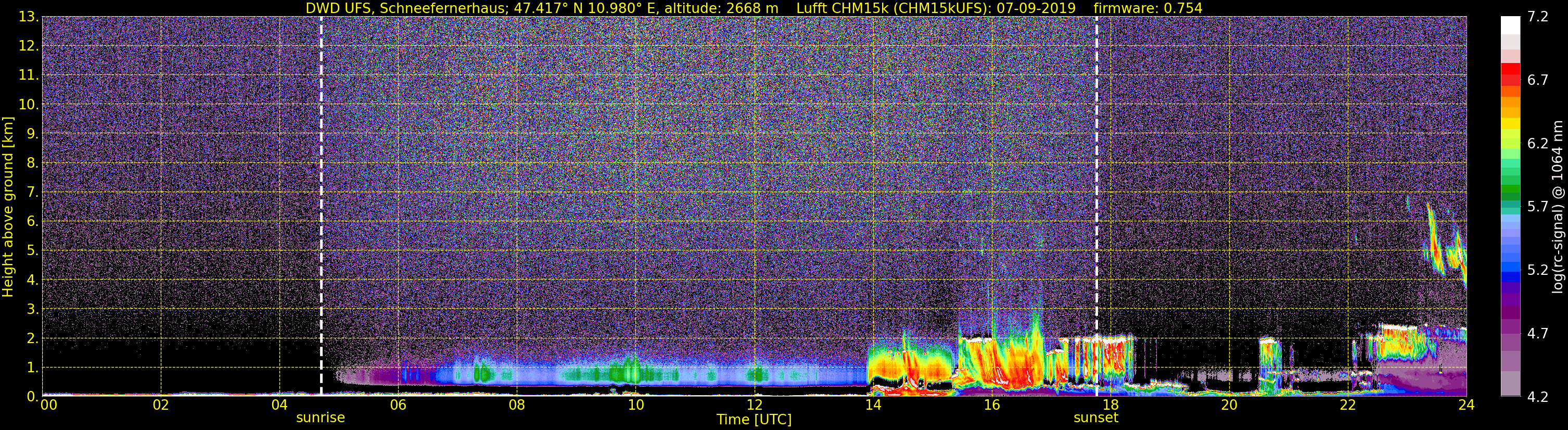Click the height axis tick label 1.

tap(32, 367)
